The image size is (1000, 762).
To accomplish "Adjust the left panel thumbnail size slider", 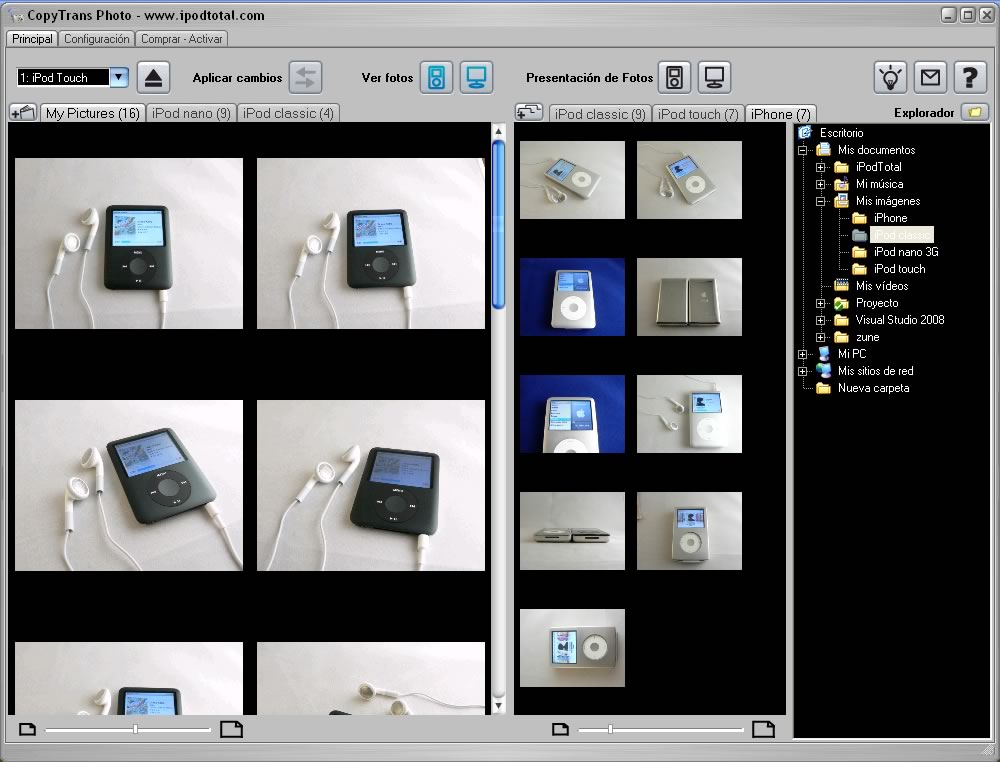I will 135,729.
